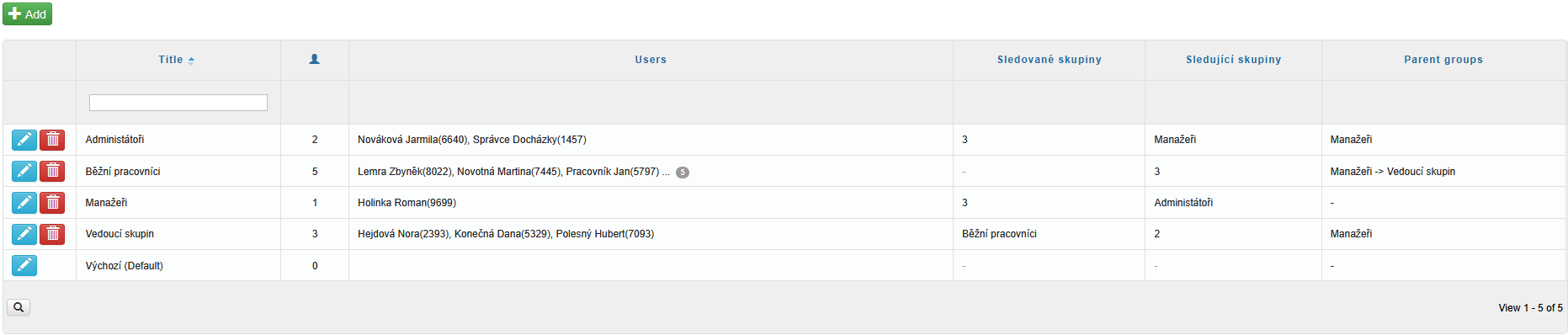Screen dimensions: 1568x335
Task: Click the Users column header
Action: (x=651, y=60)
